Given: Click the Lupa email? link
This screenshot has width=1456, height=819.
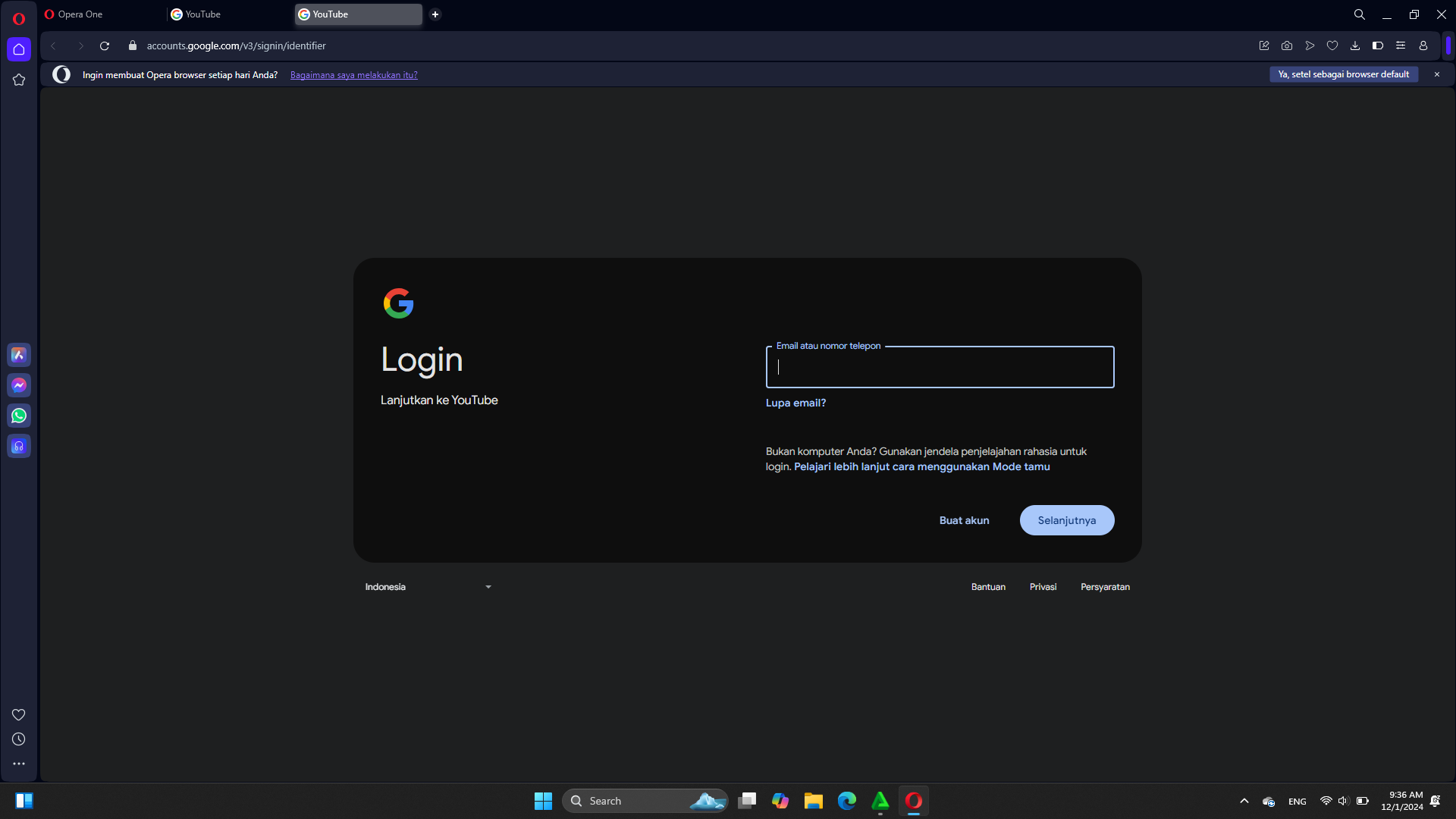Looking at the screenshot, I should [795, 403].
